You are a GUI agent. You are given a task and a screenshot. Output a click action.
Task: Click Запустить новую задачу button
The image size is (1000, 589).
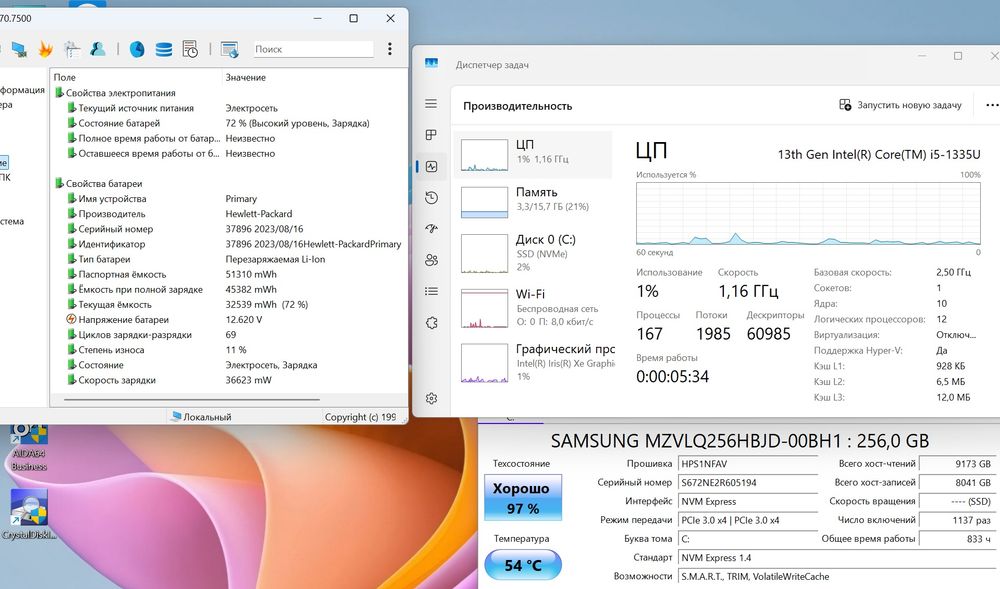coord(900,105)
